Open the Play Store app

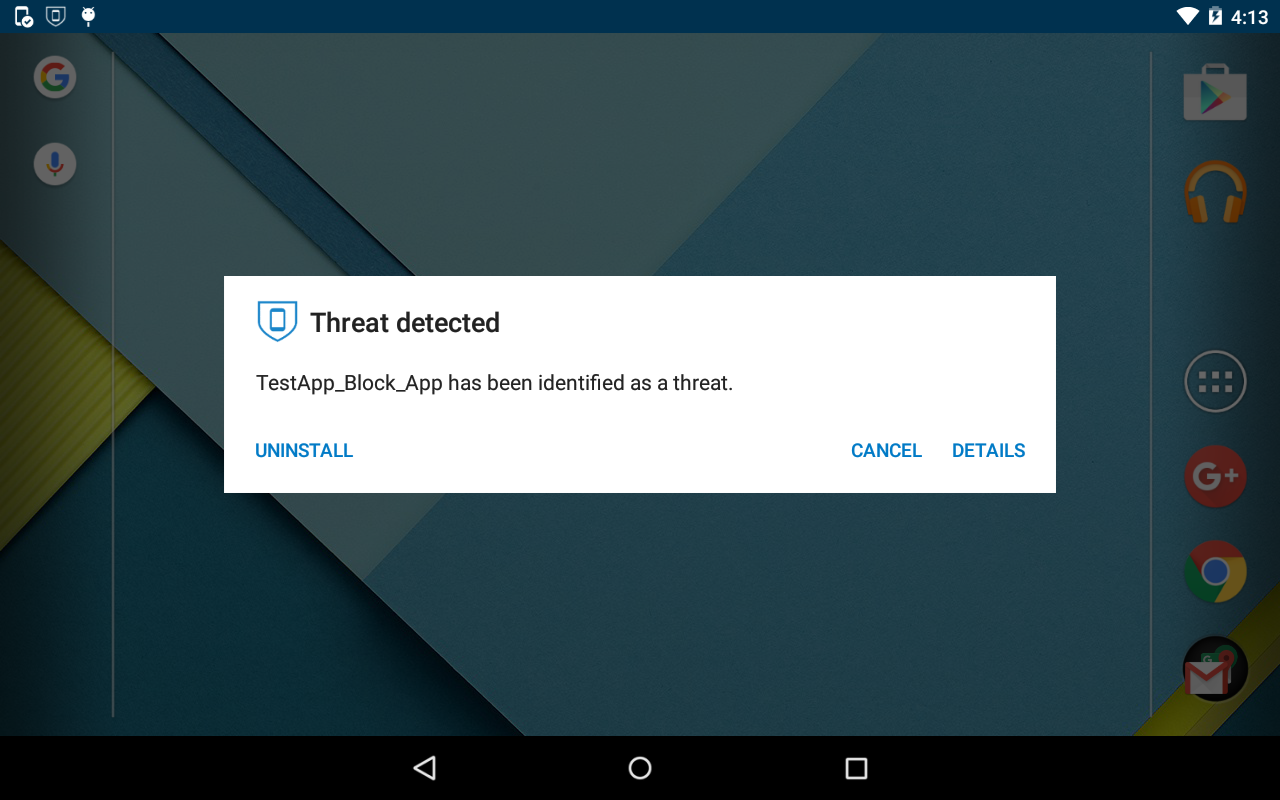1214,91
